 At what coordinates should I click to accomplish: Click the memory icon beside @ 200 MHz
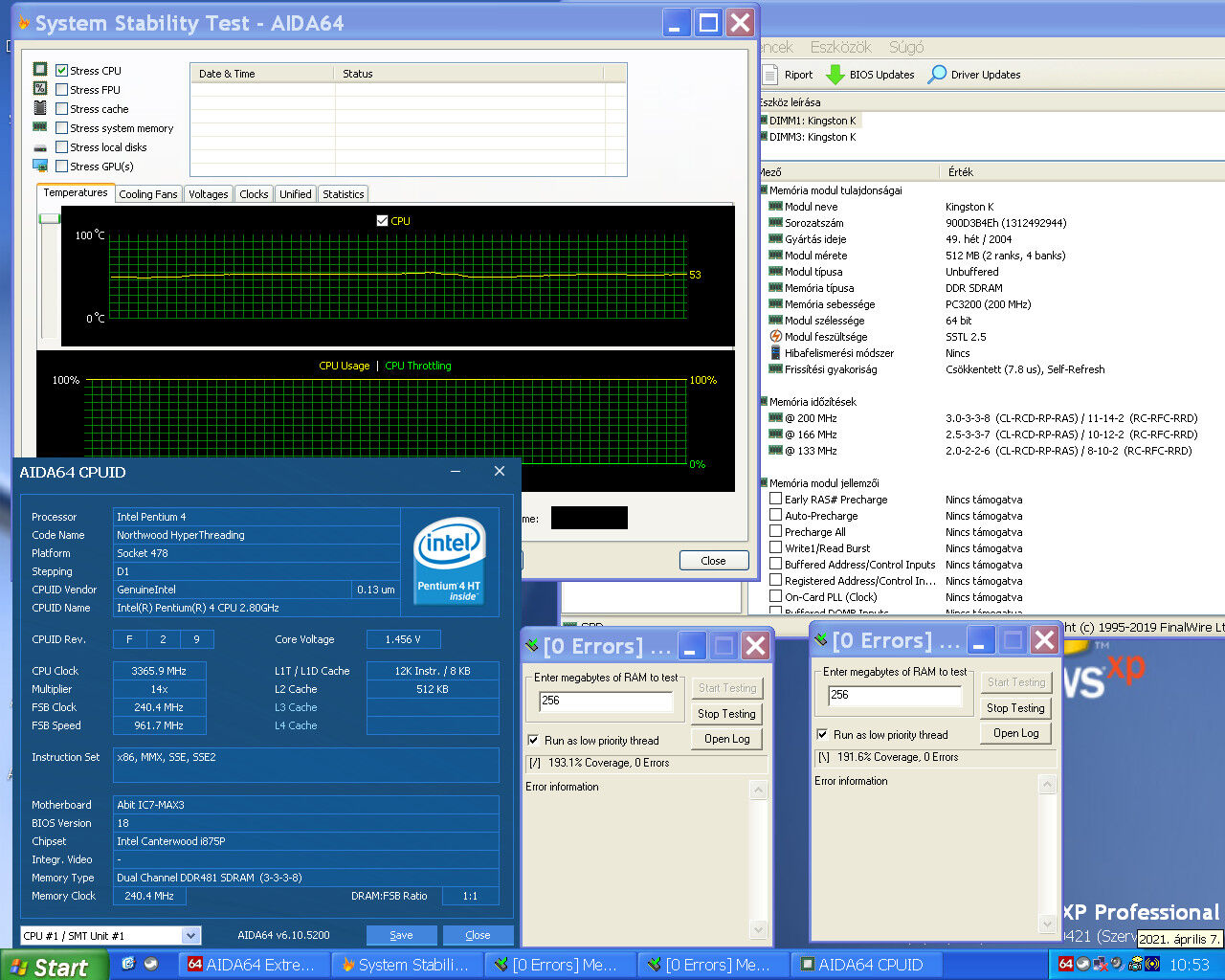pyautogui.click(x=776, y=417)
